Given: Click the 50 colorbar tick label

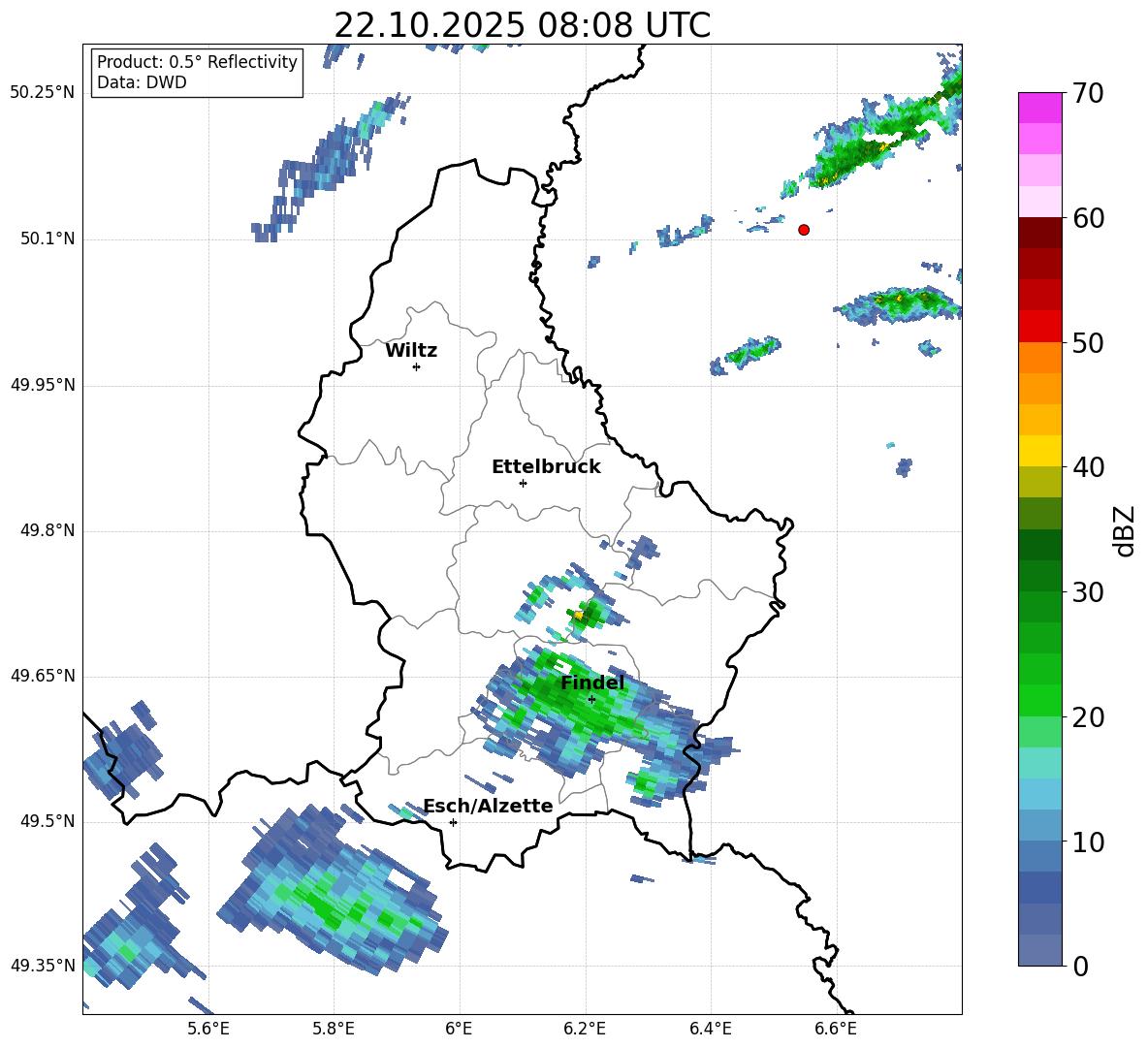Looking at the screenshot, I should (1088, 342).
